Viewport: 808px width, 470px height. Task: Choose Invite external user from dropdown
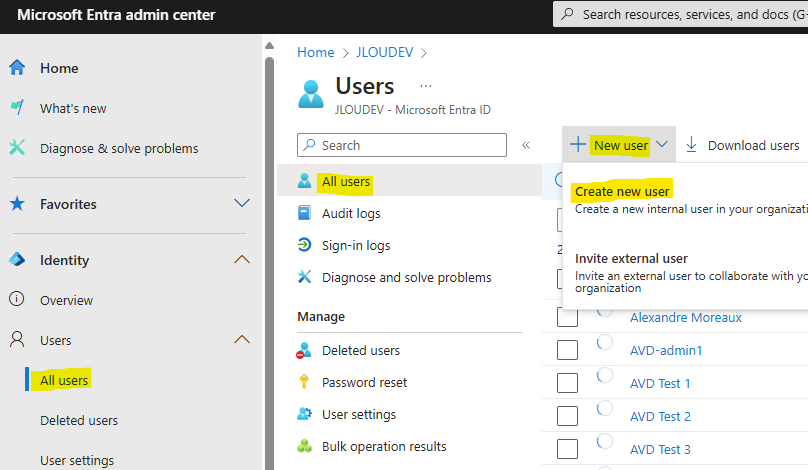pyautogui.click(x=631, y=258)
